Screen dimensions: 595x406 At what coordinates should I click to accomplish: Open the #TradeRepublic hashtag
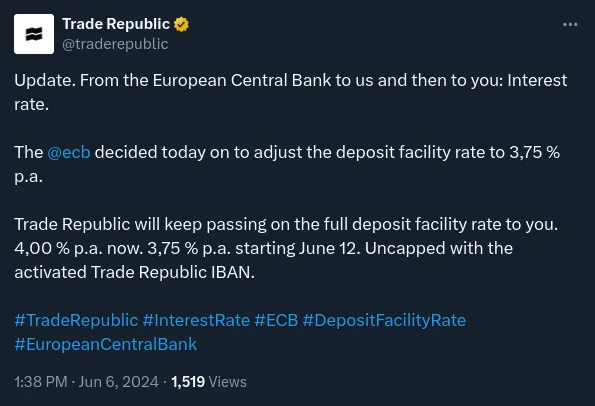(x=76, y=320)
